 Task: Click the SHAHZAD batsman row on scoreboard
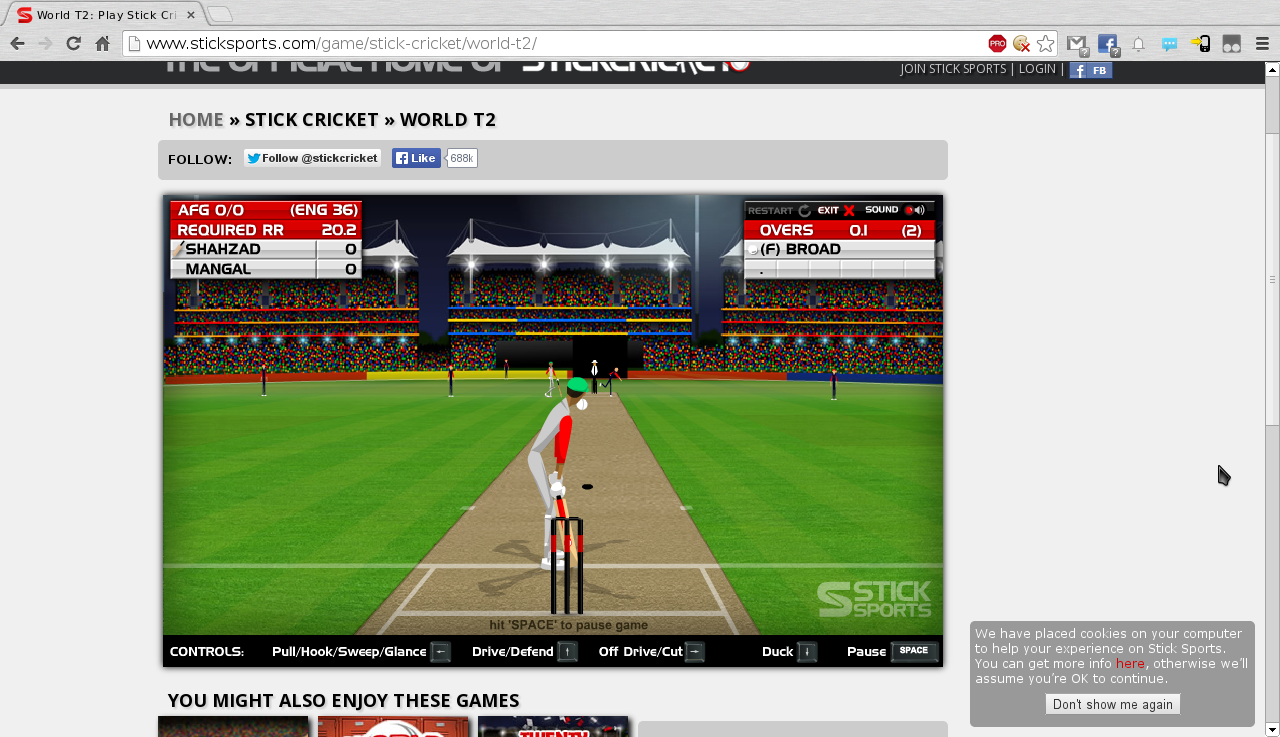point(266,249)
